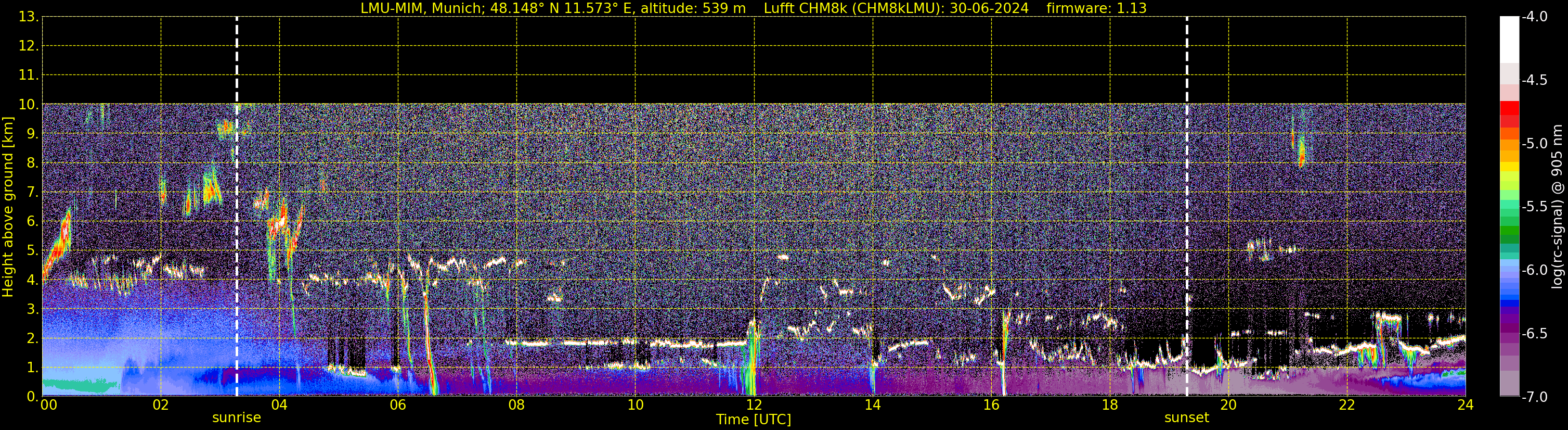Click the height axis tick '5.'
Screen dimensions: 1568x430
[x=32, y=251]
